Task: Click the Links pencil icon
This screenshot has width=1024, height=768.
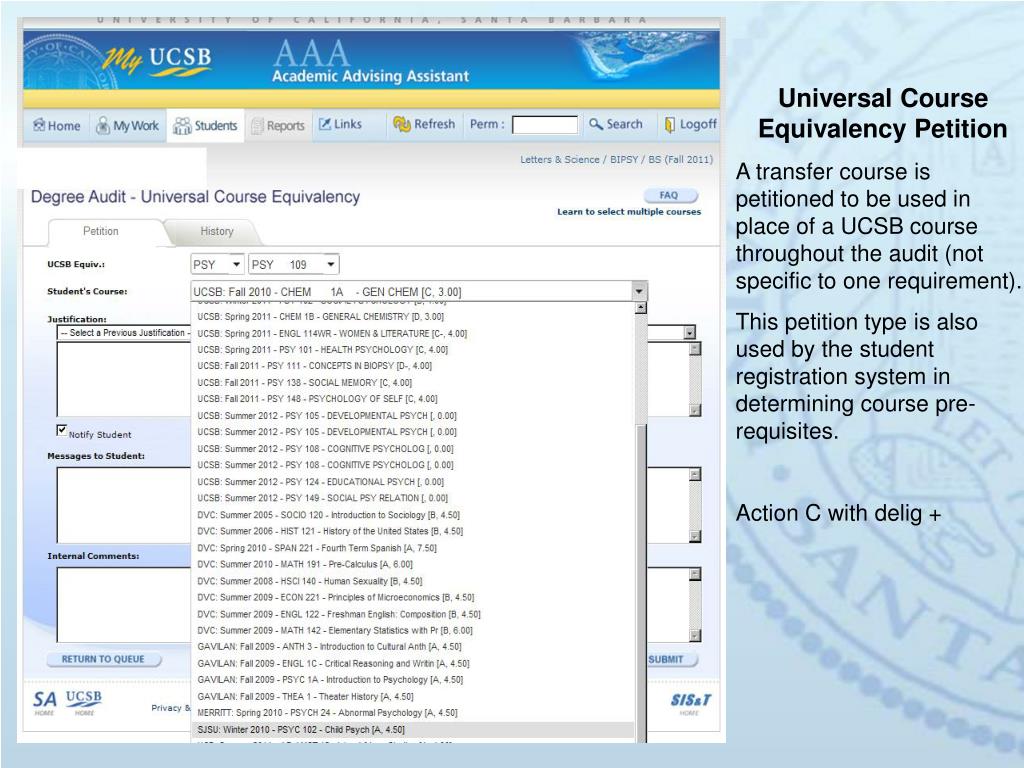Action: pyautogui.click(x=325, y=124)
